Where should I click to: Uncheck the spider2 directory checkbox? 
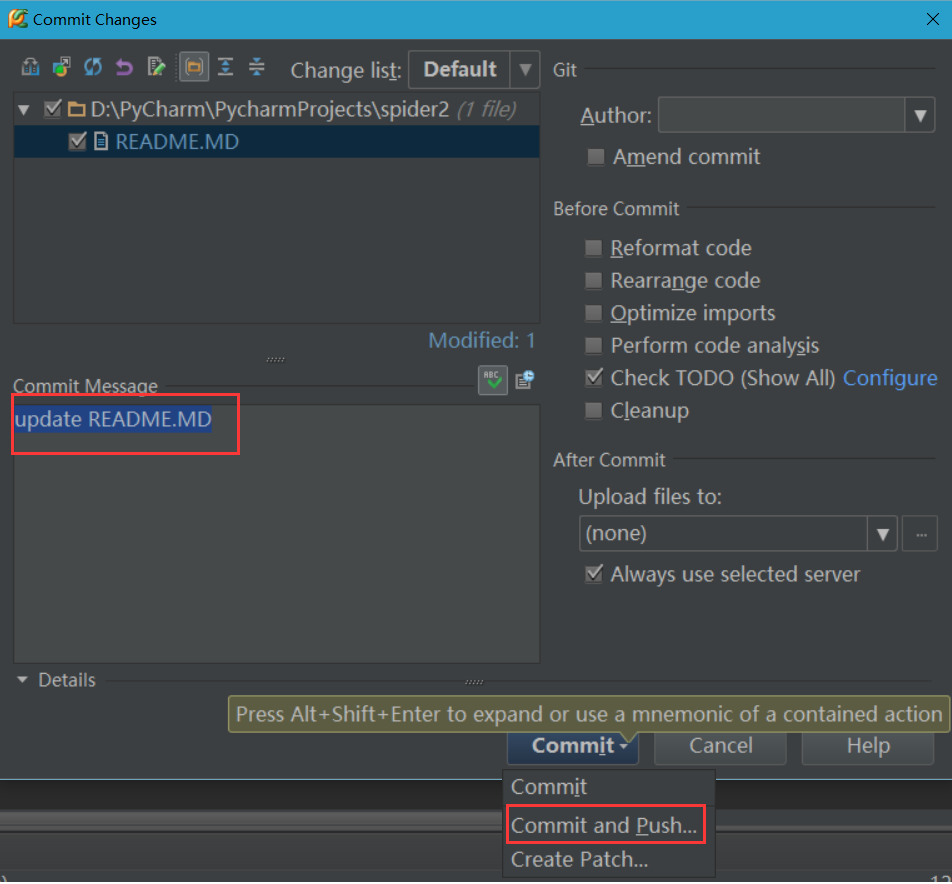coord(53,109)
